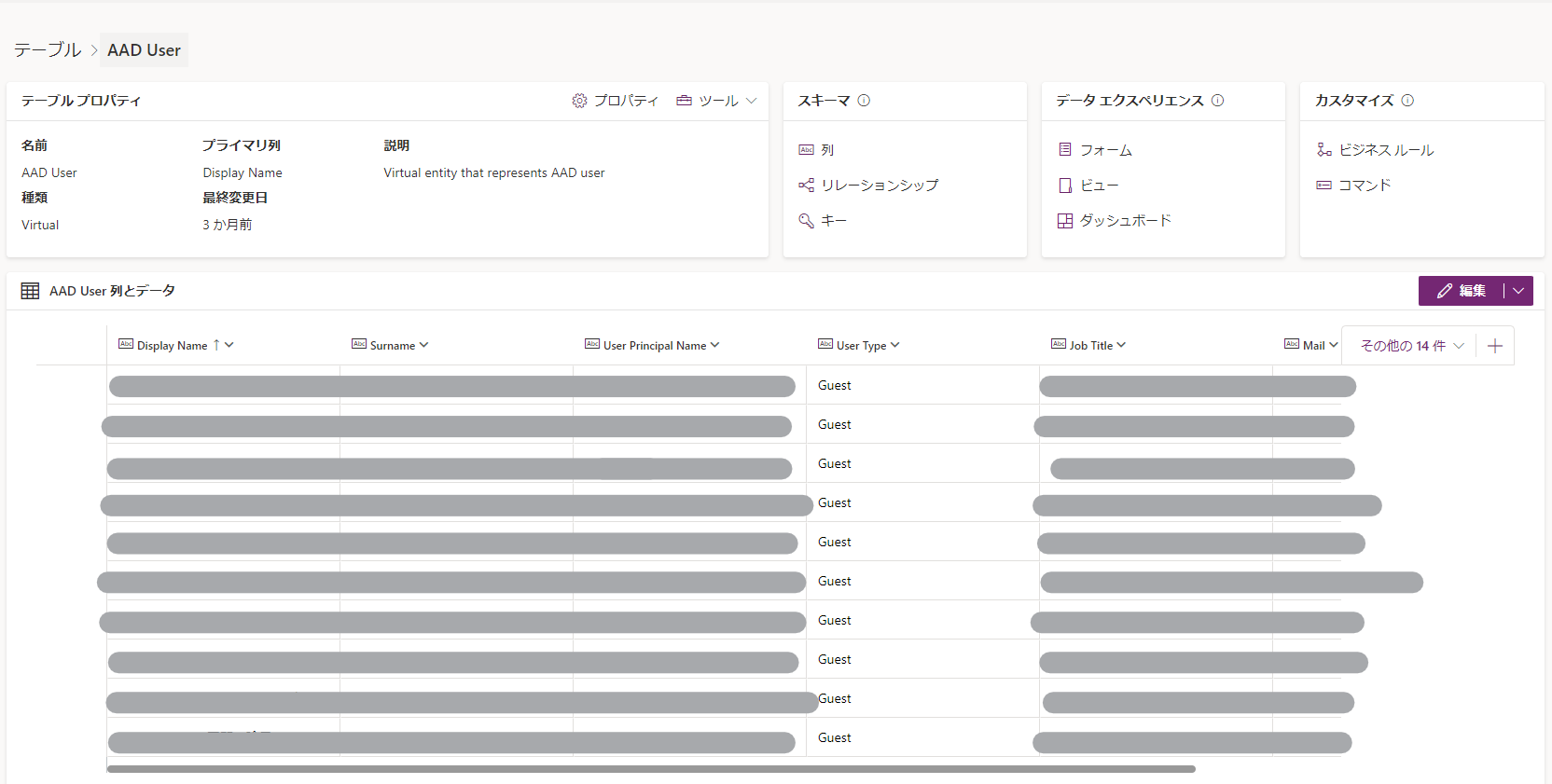This screenshot has width=1552, height=784.
Task: Click the ビジネス ルール flow icon
Action: click(x=1324, y=150)
